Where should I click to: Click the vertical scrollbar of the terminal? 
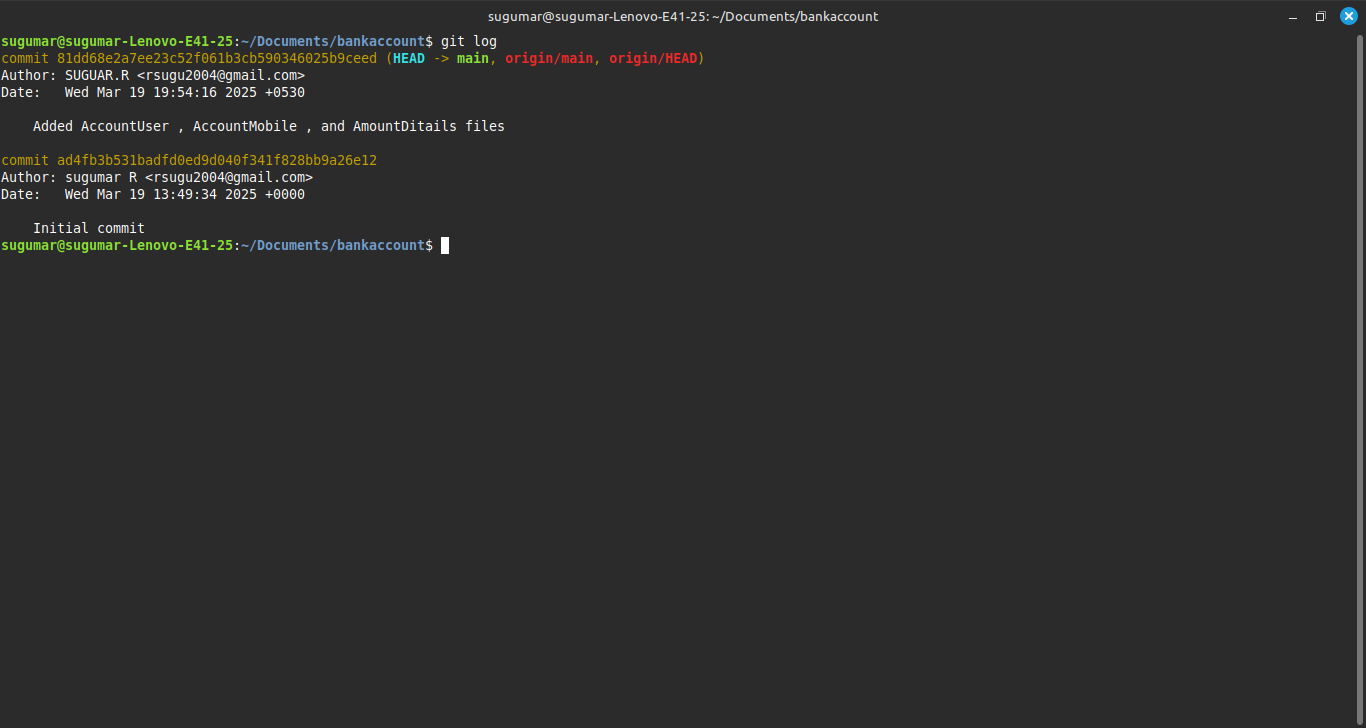coord(1360,380)
